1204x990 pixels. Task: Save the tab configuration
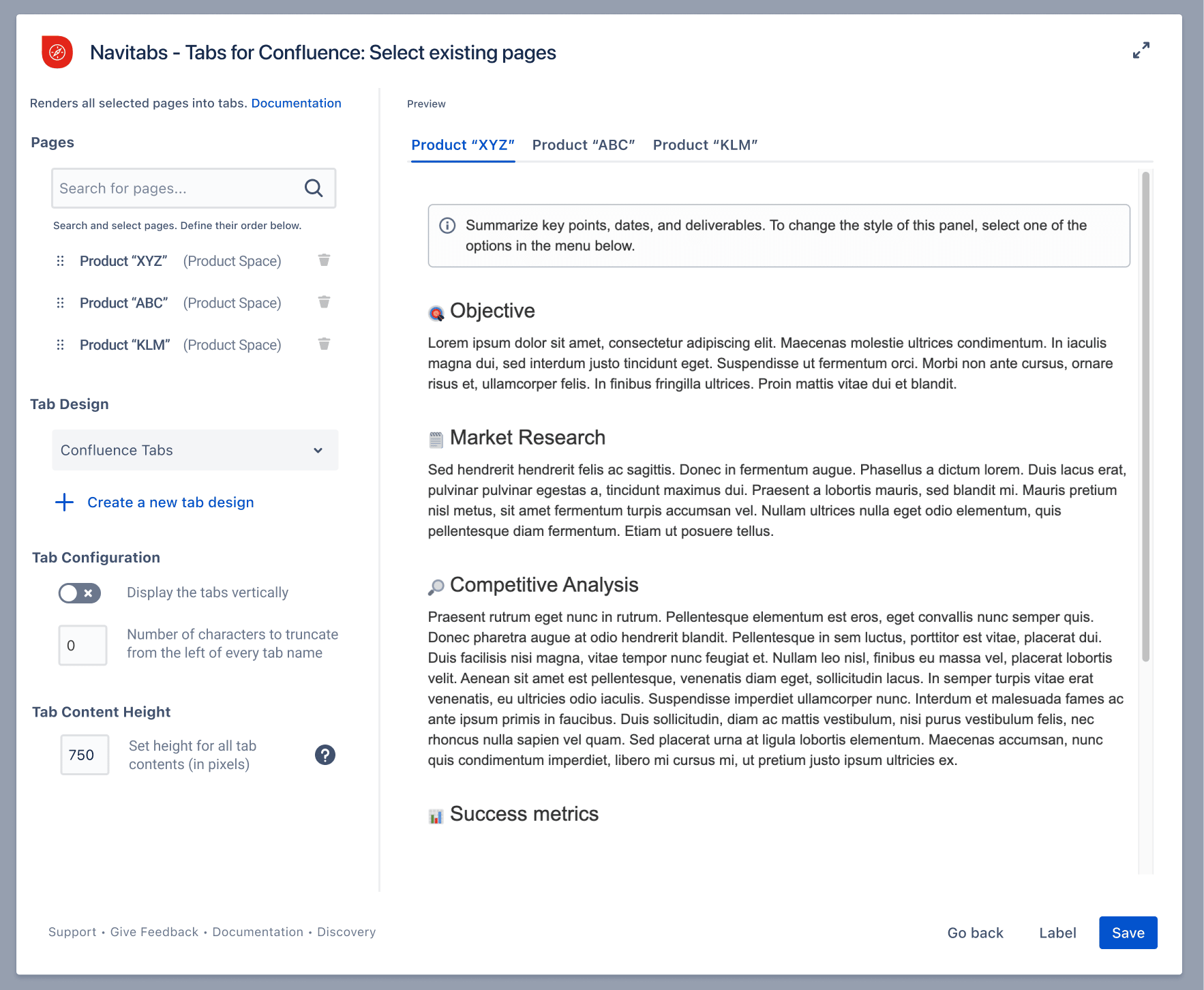[1128, 933]
